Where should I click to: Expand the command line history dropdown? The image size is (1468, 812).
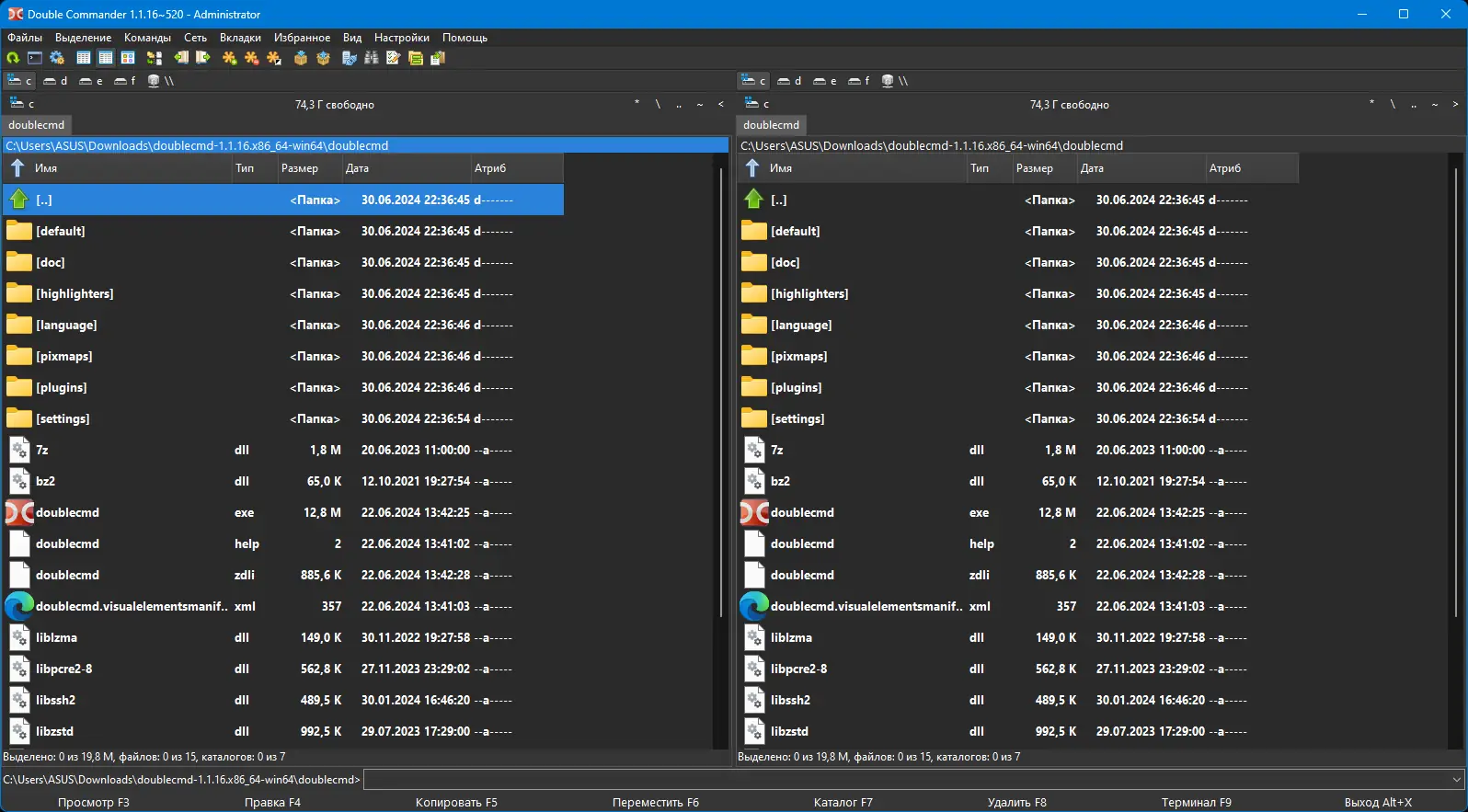pos(1456,780)
